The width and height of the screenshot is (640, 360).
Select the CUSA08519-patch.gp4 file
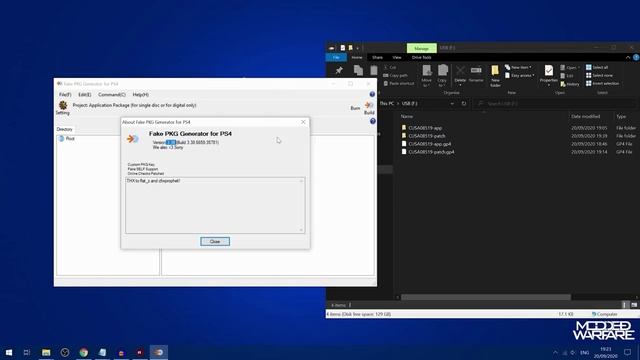(x=428, y=152)
